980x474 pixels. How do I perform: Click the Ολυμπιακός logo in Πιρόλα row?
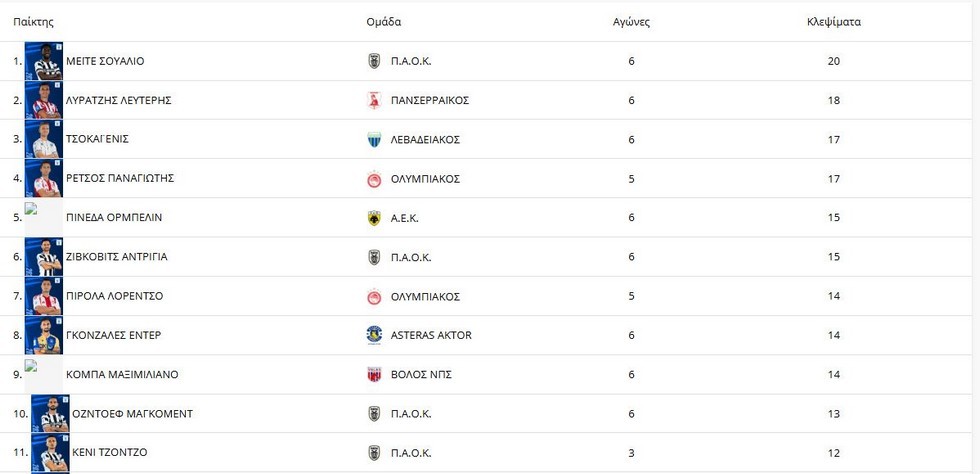tap(374, 297)
